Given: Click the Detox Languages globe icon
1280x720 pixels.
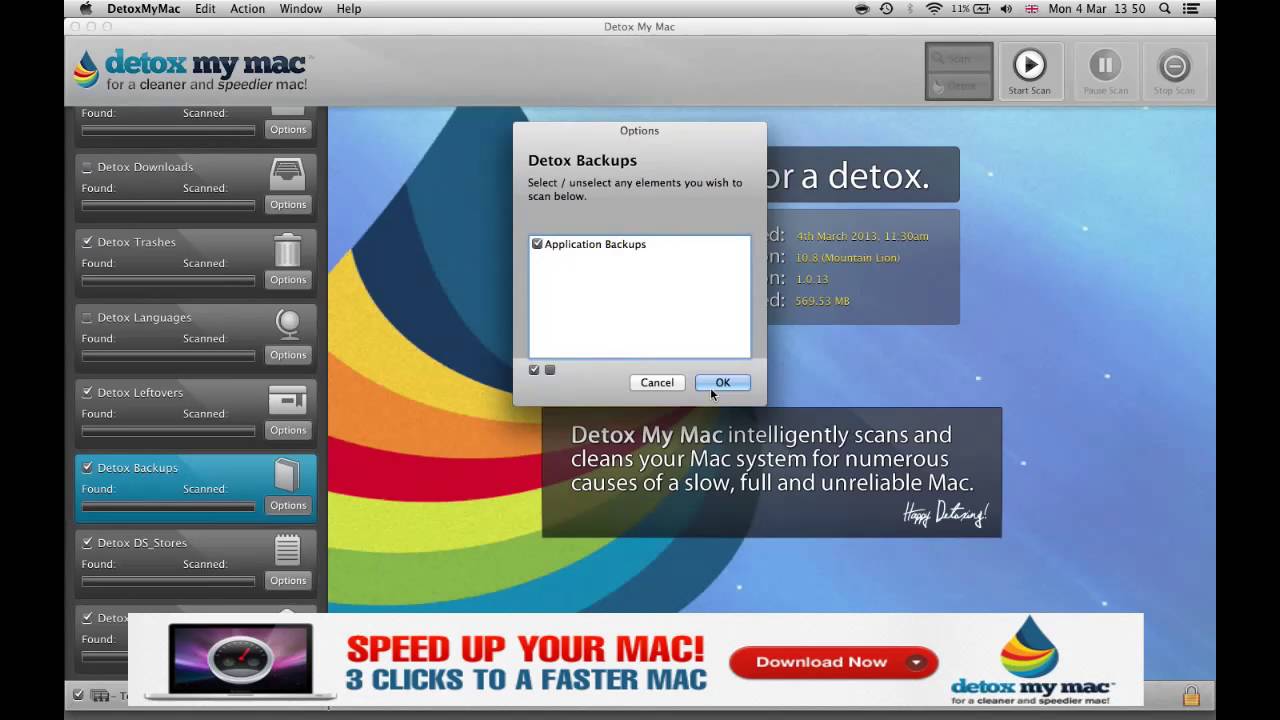Looking at the screenshot, I should pyautogui.click(x=288, y=323).
